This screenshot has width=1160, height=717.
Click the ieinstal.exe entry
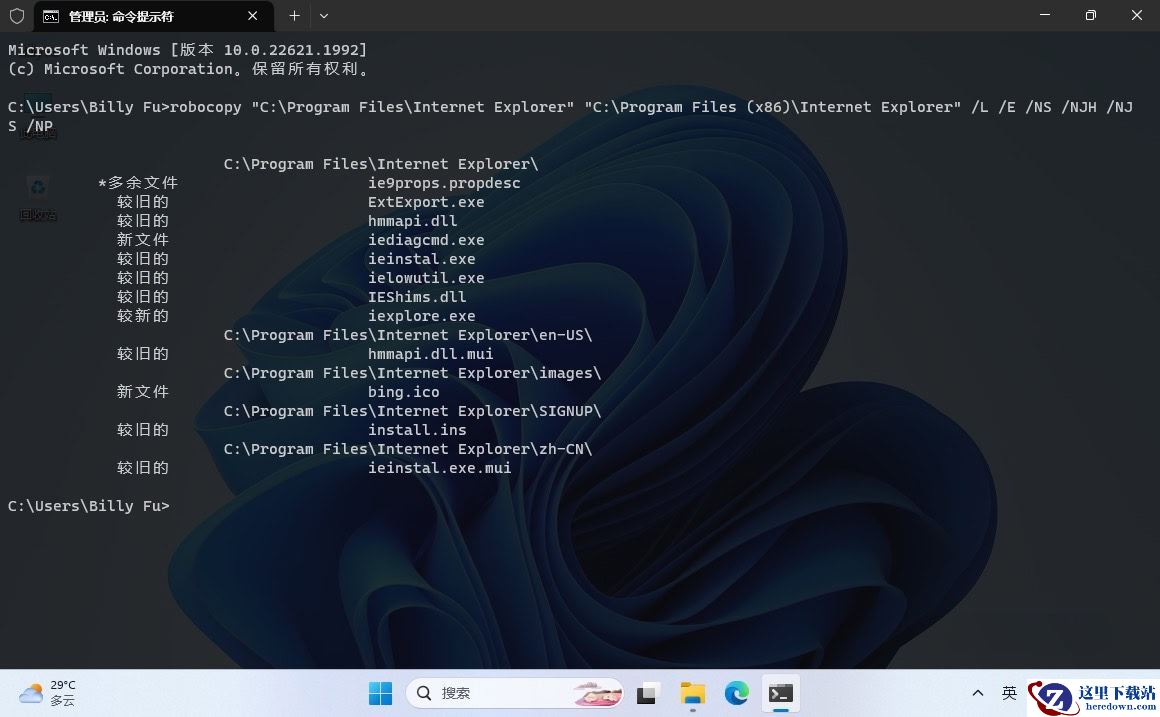click(422, 259)
